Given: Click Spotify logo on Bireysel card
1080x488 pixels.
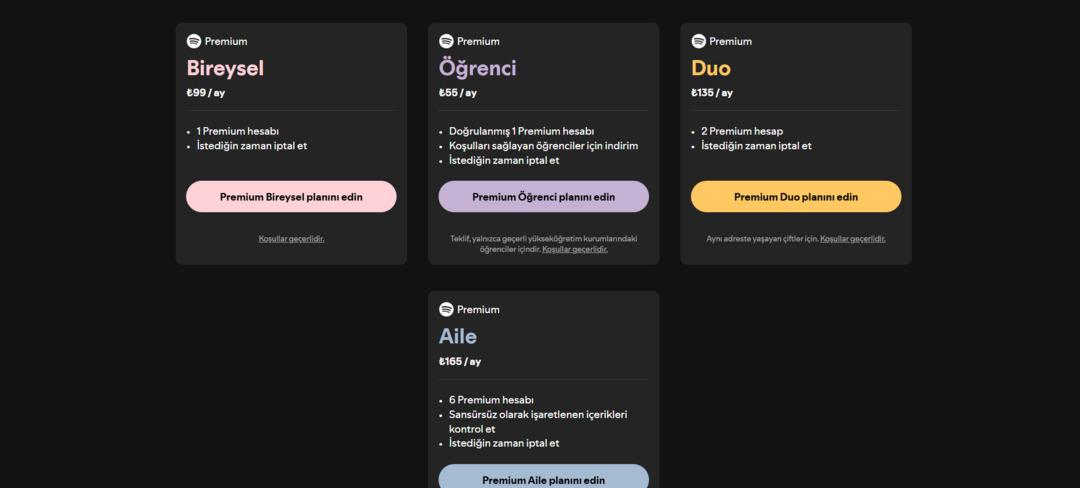Looking at the screenshot, I should pos(194,41).
